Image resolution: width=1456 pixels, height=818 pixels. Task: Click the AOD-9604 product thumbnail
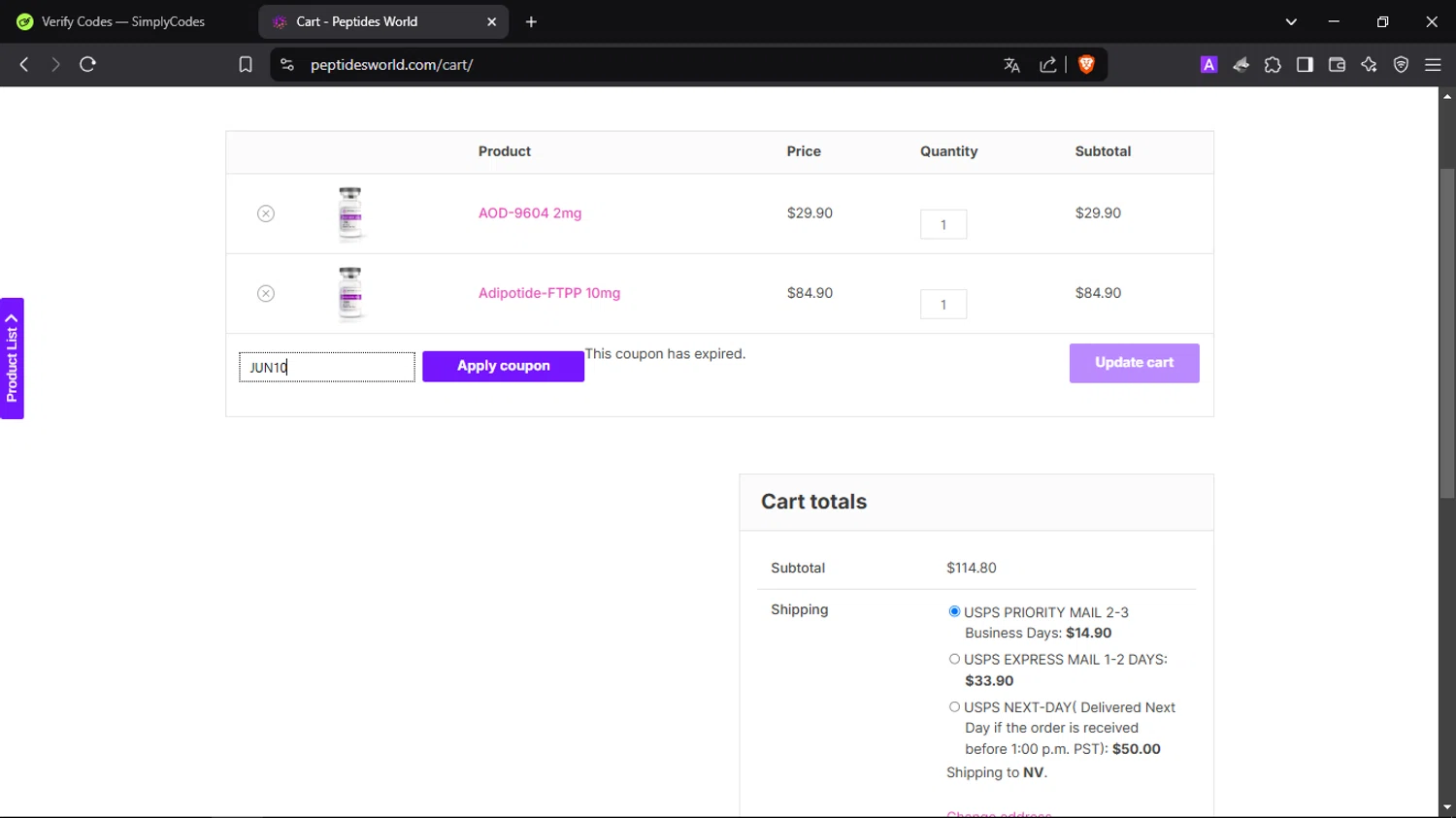coord(350,213)
